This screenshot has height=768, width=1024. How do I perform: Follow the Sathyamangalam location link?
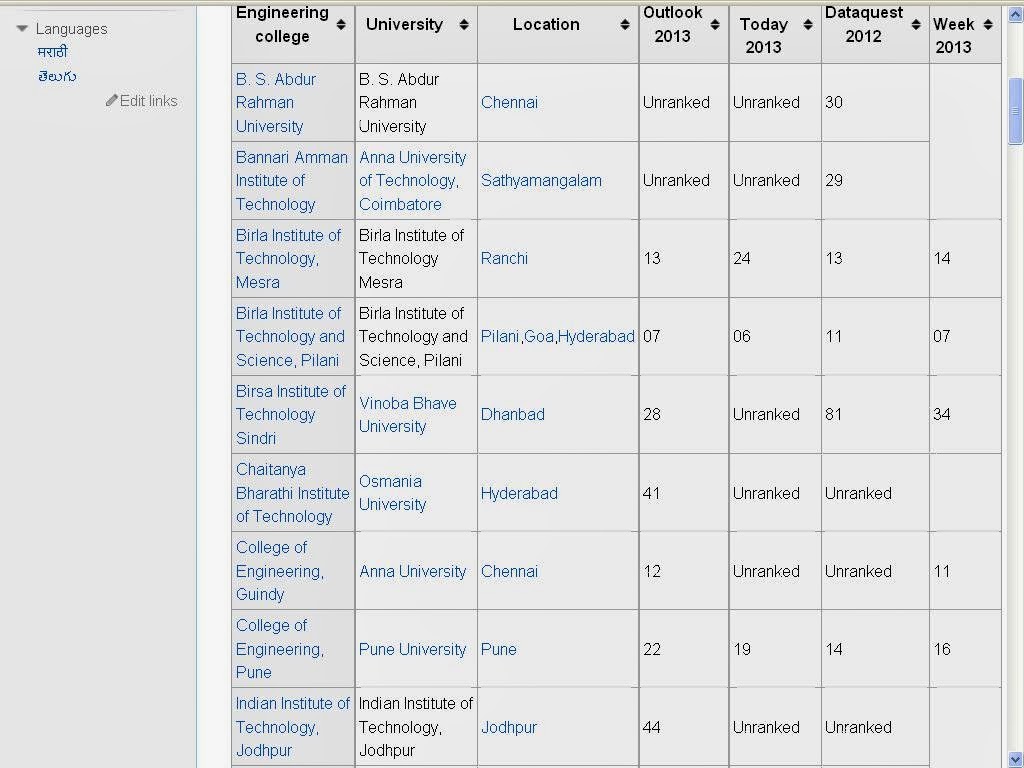[x=541, y=180]
